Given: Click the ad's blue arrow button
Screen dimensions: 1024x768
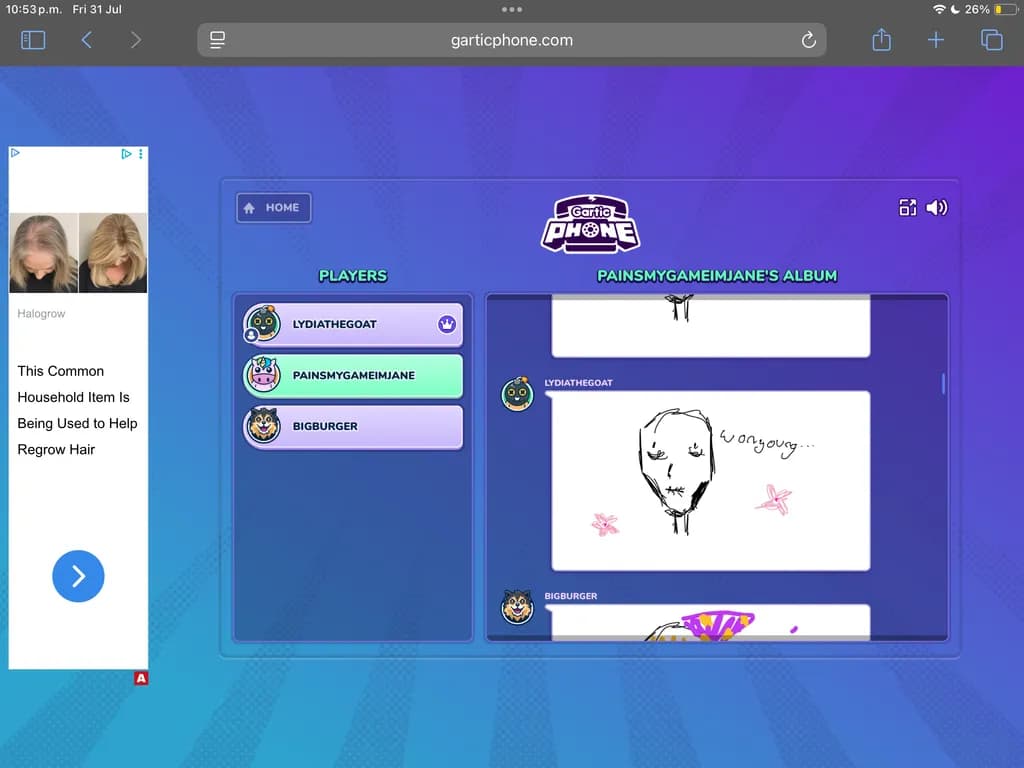Looking at the screenshot, I should [x=78, y=576].
